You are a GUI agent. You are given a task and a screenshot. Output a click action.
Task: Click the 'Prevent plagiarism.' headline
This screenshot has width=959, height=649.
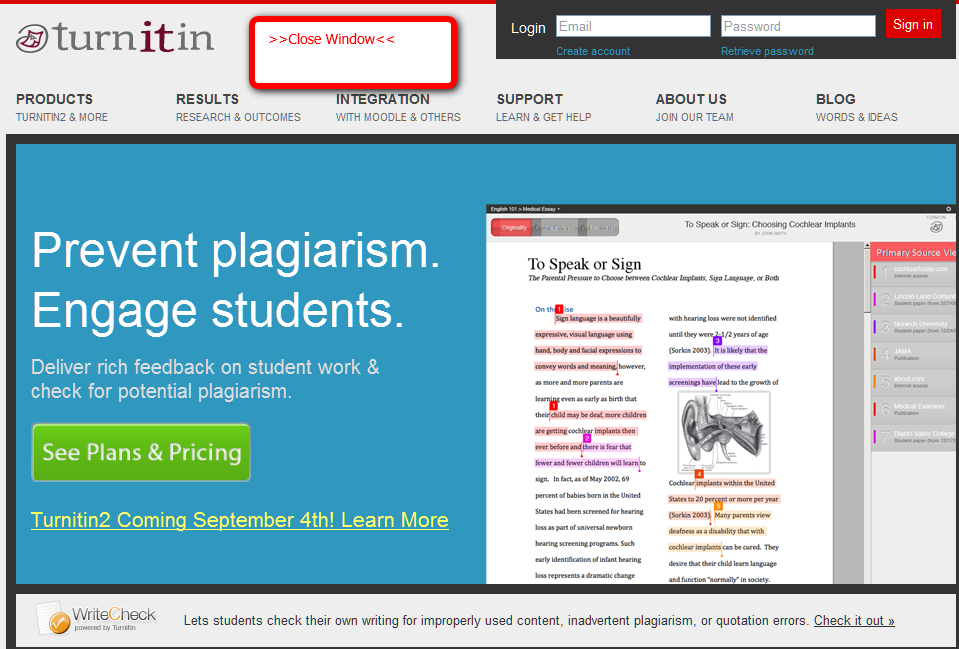pyautogui.click(x=236, y=250)
